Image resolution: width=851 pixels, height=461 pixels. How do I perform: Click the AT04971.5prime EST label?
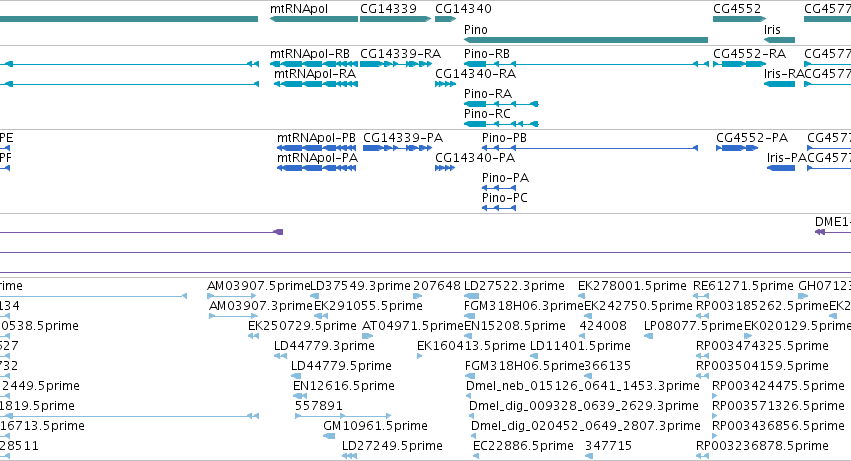coord(413,326)
